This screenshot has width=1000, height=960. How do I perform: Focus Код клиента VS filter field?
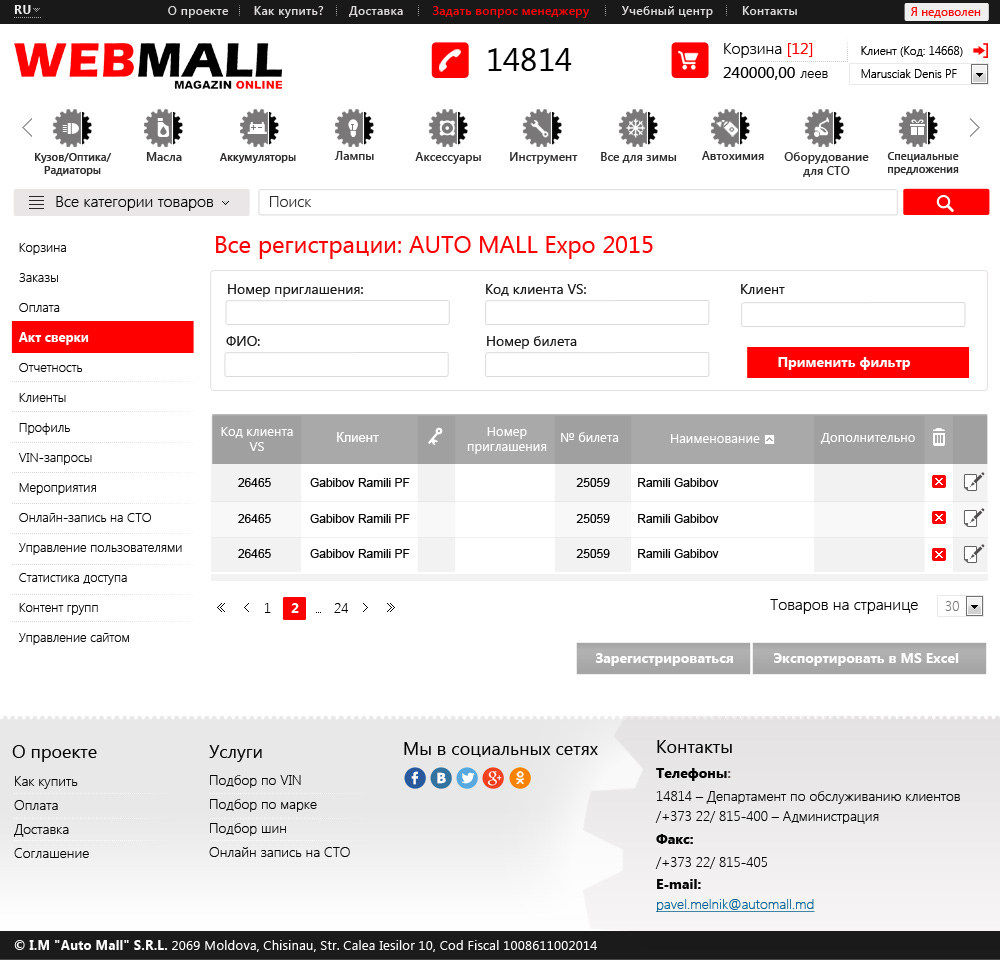coord(597,313)
